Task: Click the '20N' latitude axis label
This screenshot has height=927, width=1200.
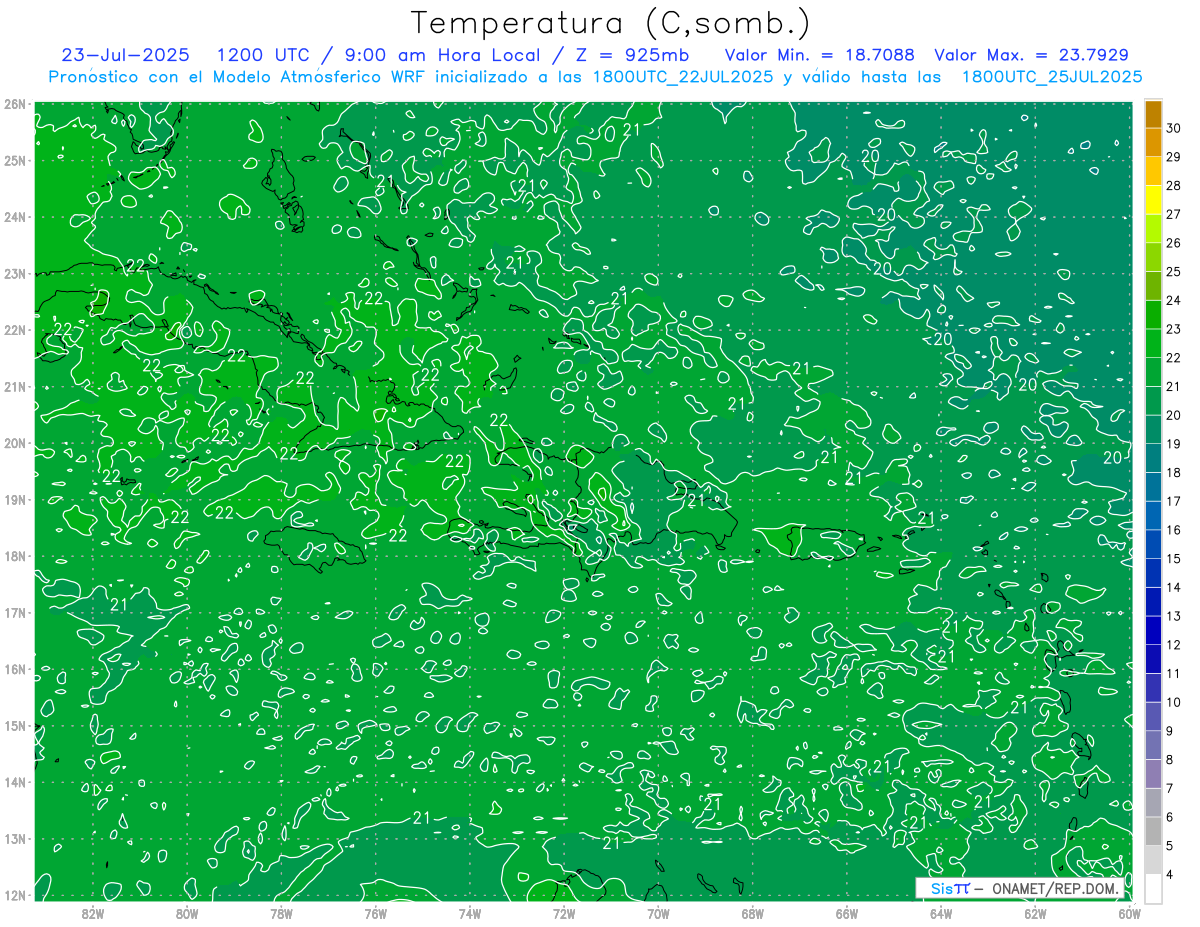Action: tap(15, 443)
